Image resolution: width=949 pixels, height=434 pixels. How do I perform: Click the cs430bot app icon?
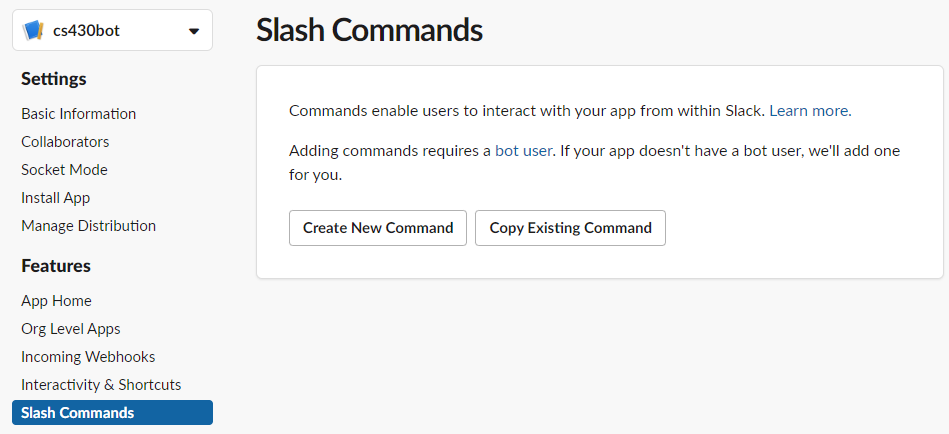coord(34,30)
